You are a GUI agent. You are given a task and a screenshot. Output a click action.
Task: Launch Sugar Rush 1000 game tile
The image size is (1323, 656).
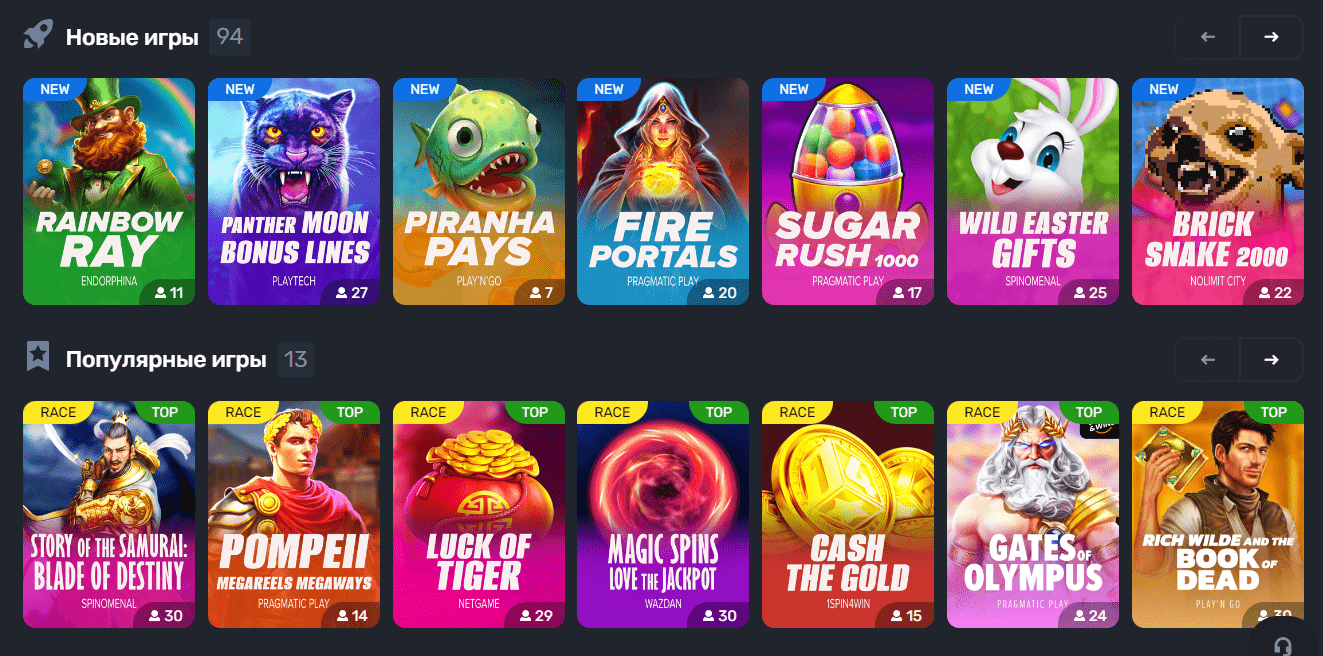click(x=848, y=192)
